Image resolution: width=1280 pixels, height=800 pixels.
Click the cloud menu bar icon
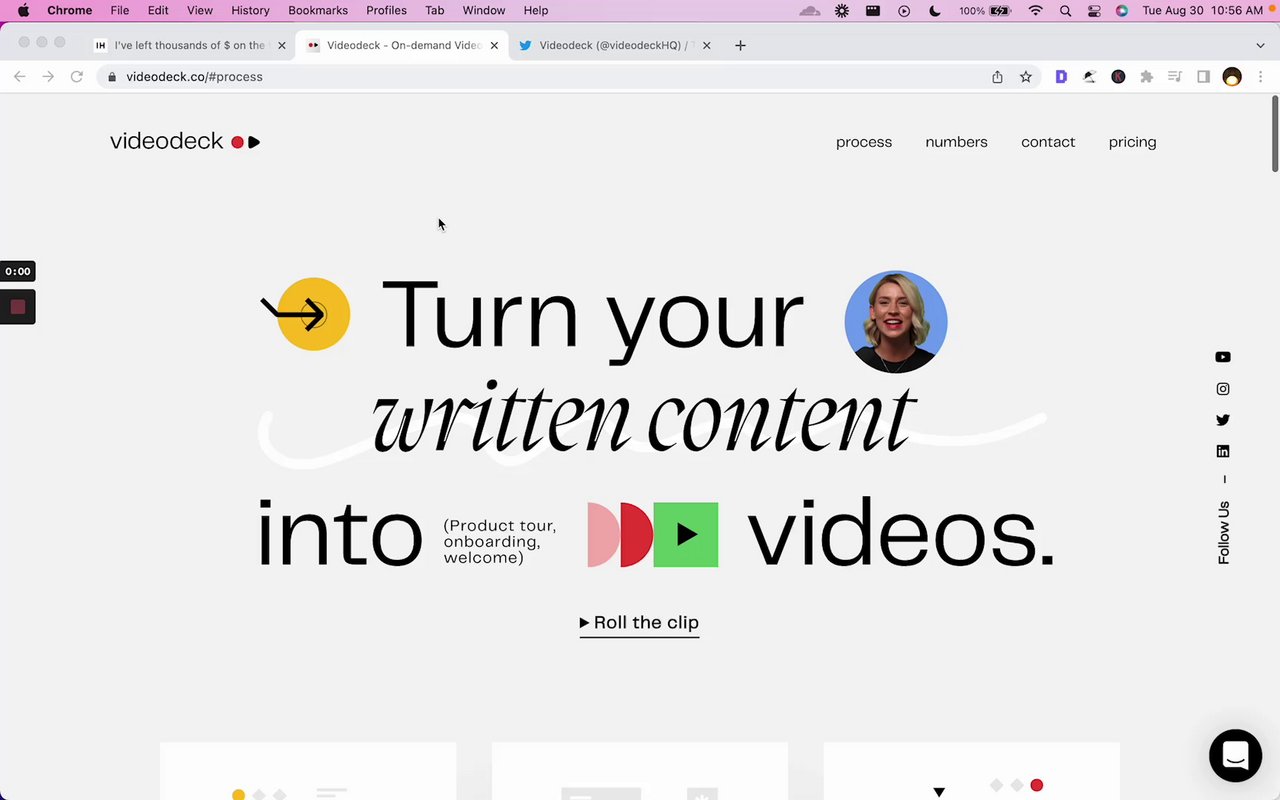pos(810,10)
